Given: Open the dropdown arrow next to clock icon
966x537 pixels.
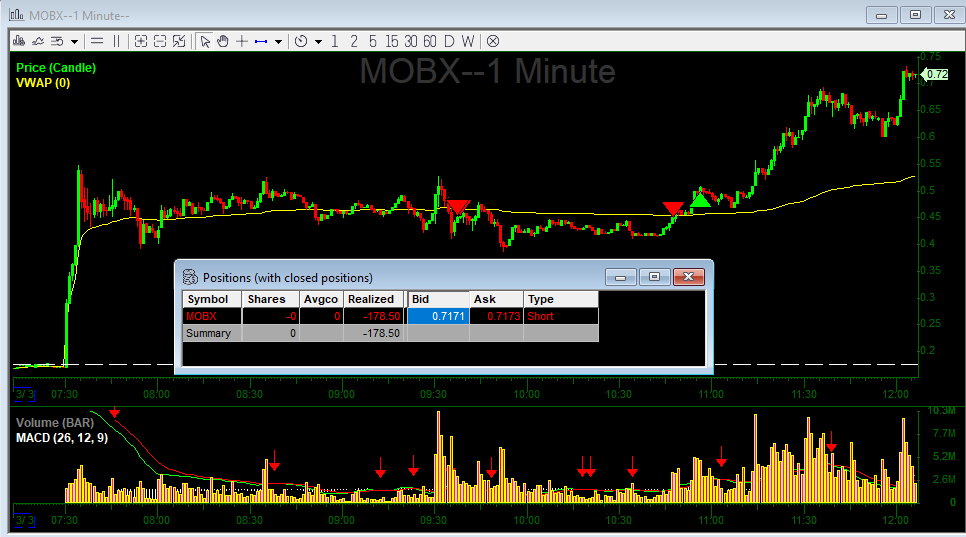Looking at the screenshot, I should [319, 42].
